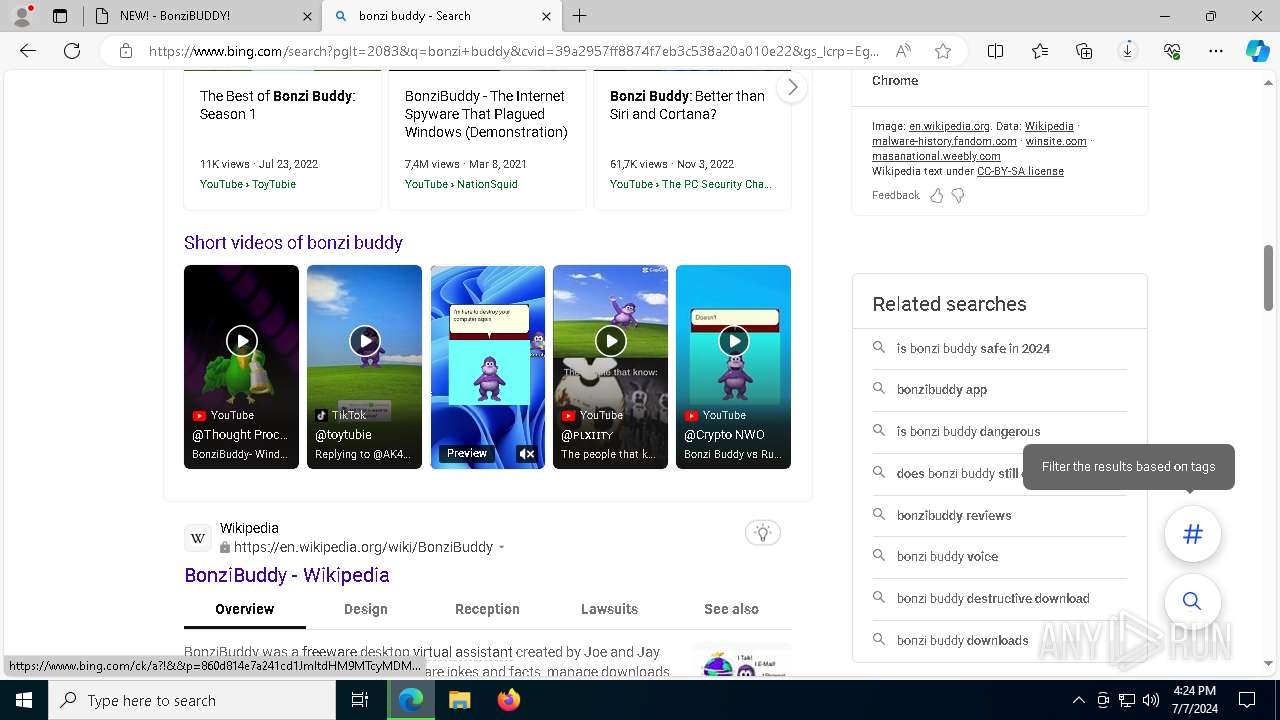Viewport: 1280px width, 720px height.
Task: Open the split screen icon
Action: pyautogui.click(x=996, y=51)
